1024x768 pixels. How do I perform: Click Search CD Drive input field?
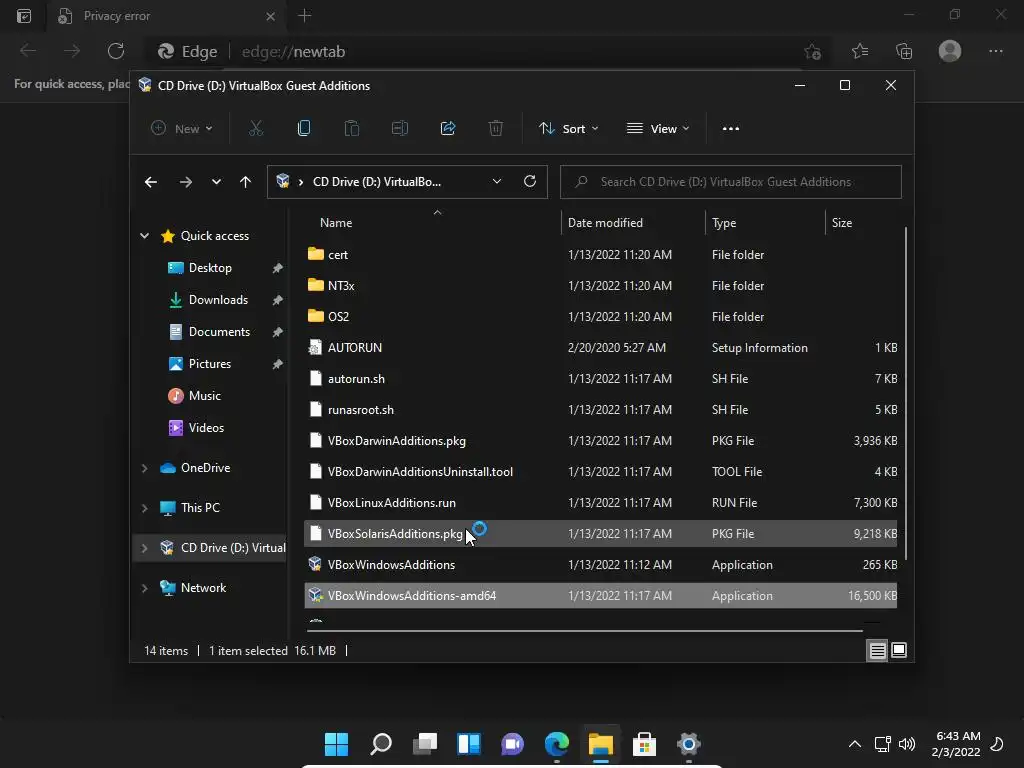(x=731, y=182)
